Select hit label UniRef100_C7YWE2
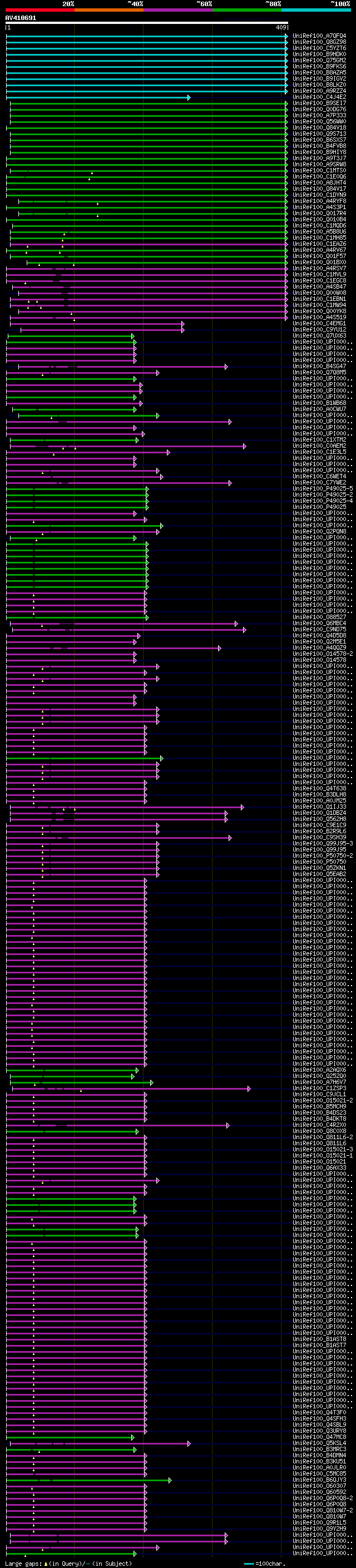 click(319, 482)
